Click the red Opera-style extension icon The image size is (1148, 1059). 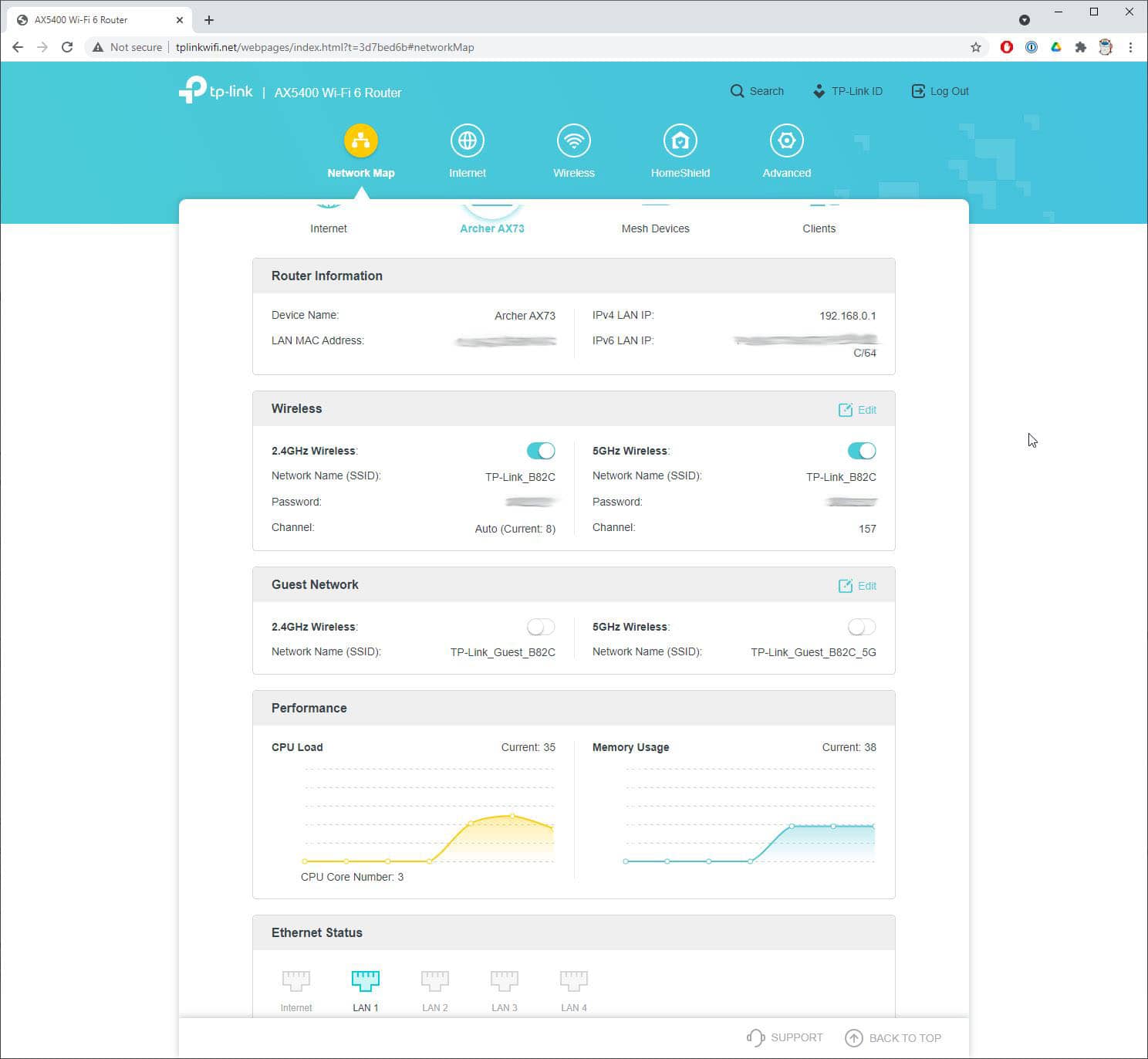tap(1007, 47)
